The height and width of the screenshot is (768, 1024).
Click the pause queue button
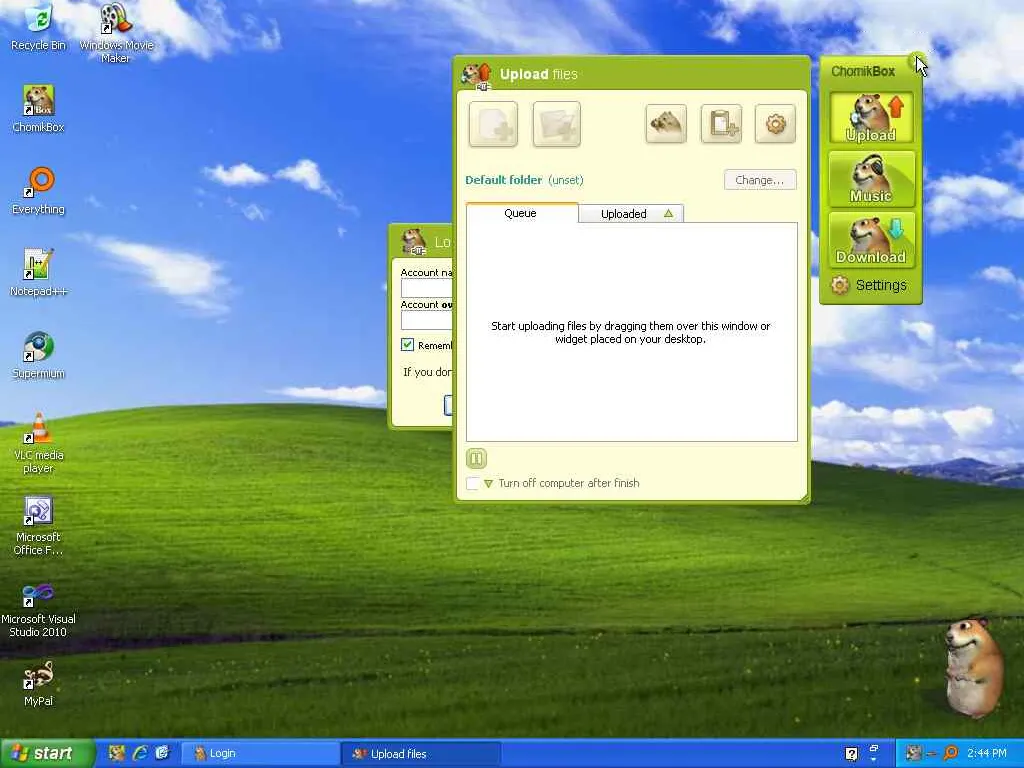click(476, 458)
